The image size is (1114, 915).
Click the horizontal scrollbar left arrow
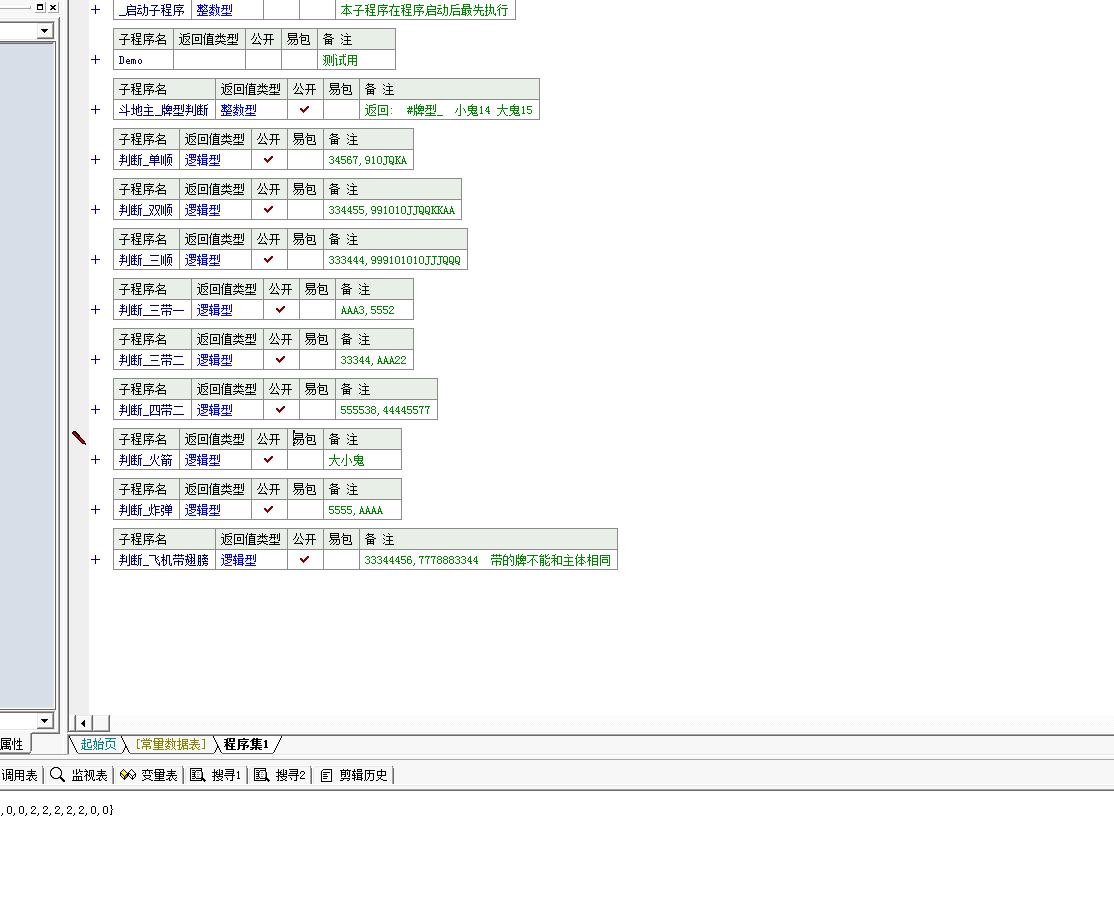coord(84,723)
